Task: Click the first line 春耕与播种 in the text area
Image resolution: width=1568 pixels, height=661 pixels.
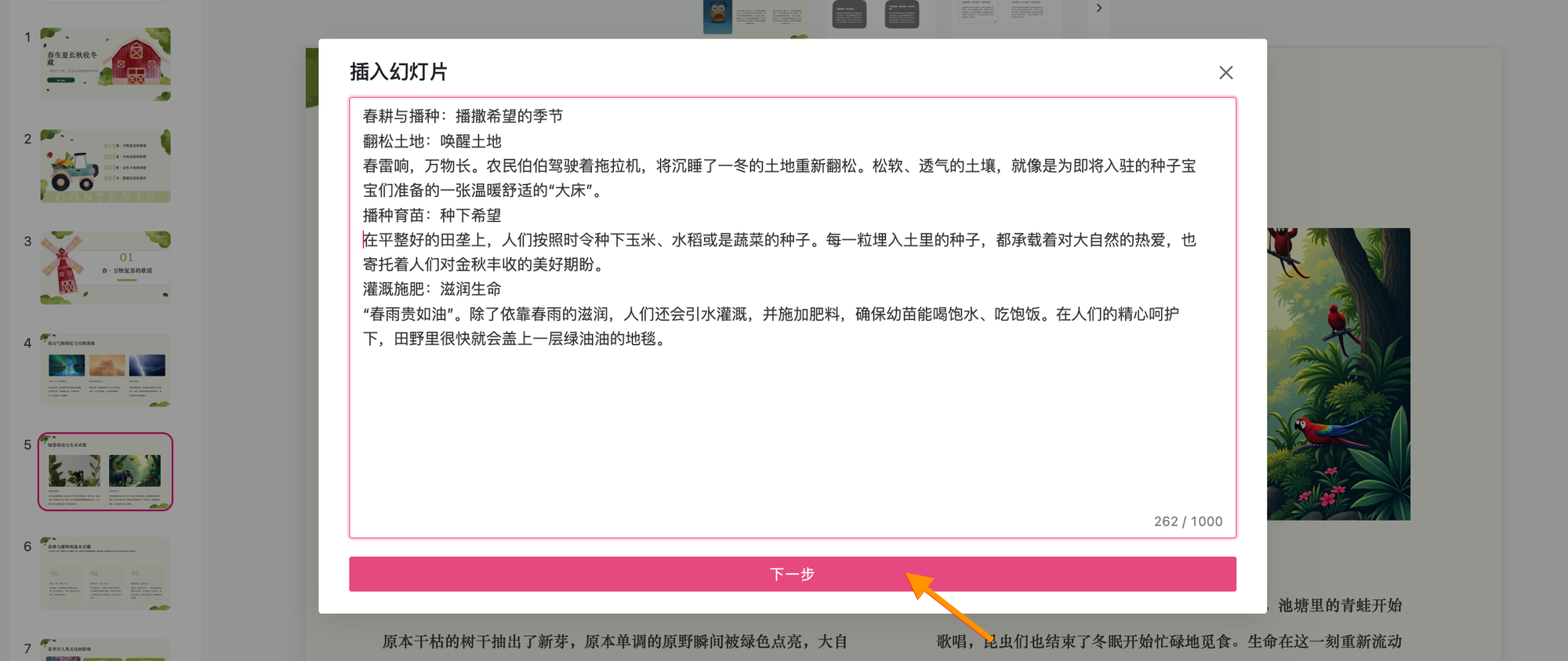Action: click(463, 117)
